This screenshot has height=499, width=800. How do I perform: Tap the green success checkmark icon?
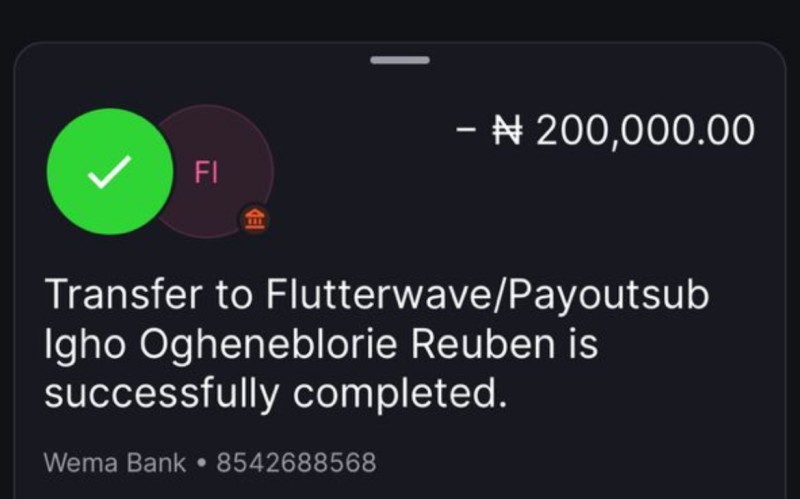click(x=110, y=171)
